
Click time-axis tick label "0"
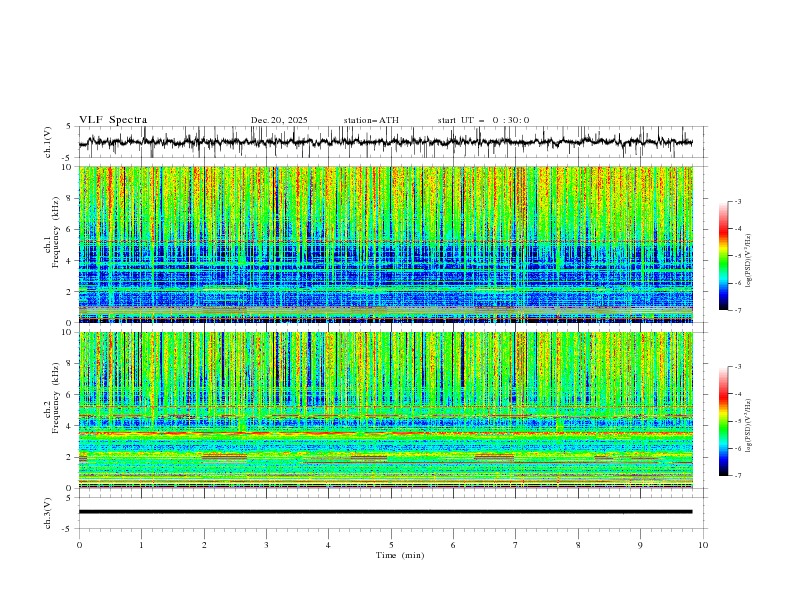tap(79, 545)
